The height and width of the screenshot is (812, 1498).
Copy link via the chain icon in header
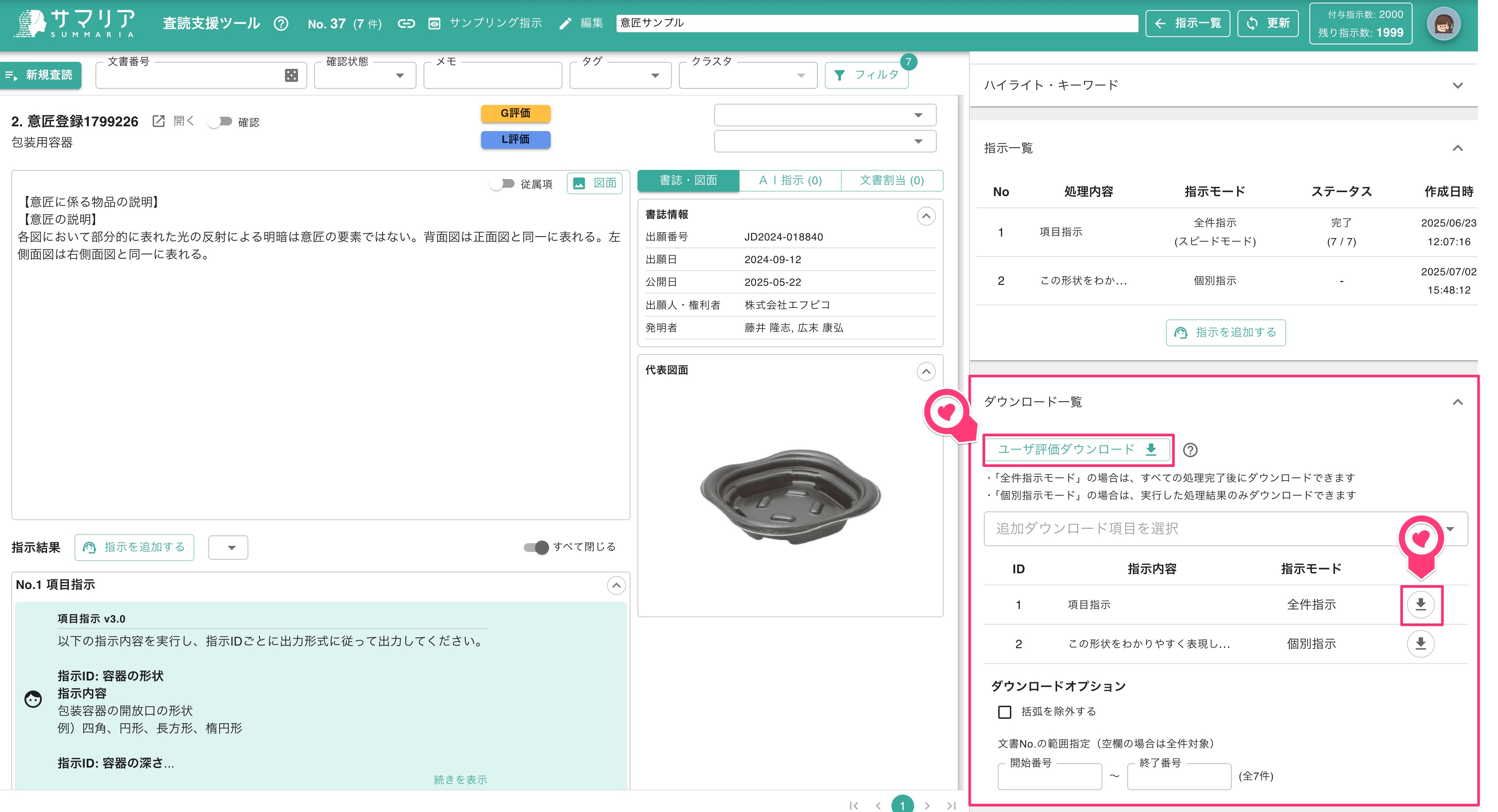(x=406, y=23)
